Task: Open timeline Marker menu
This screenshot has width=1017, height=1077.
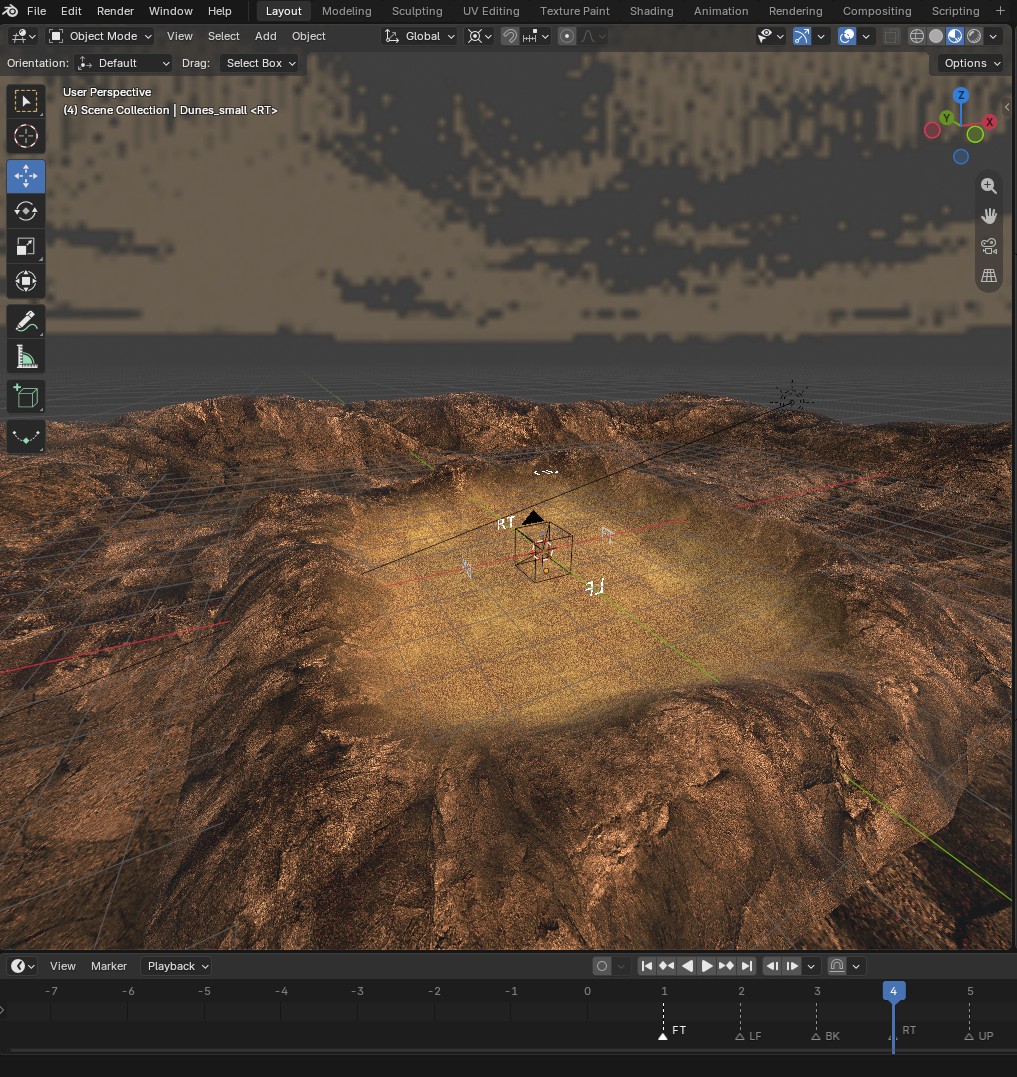Action: (x=108, y=966)
